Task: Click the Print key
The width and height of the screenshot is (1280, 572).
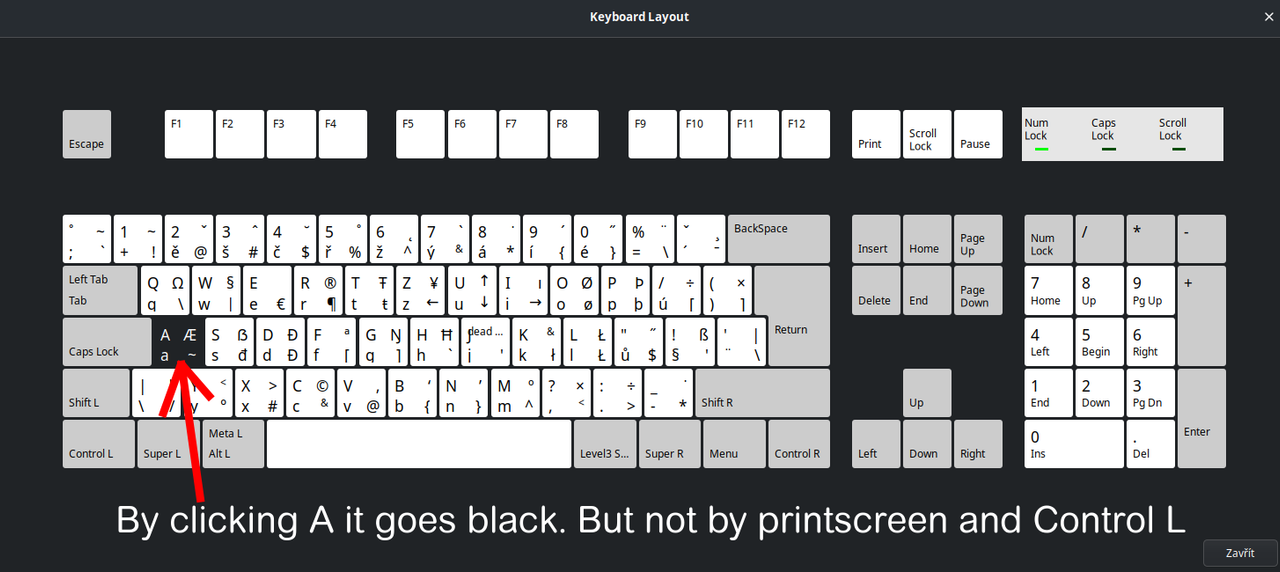Action: click(x=876, y=134)
